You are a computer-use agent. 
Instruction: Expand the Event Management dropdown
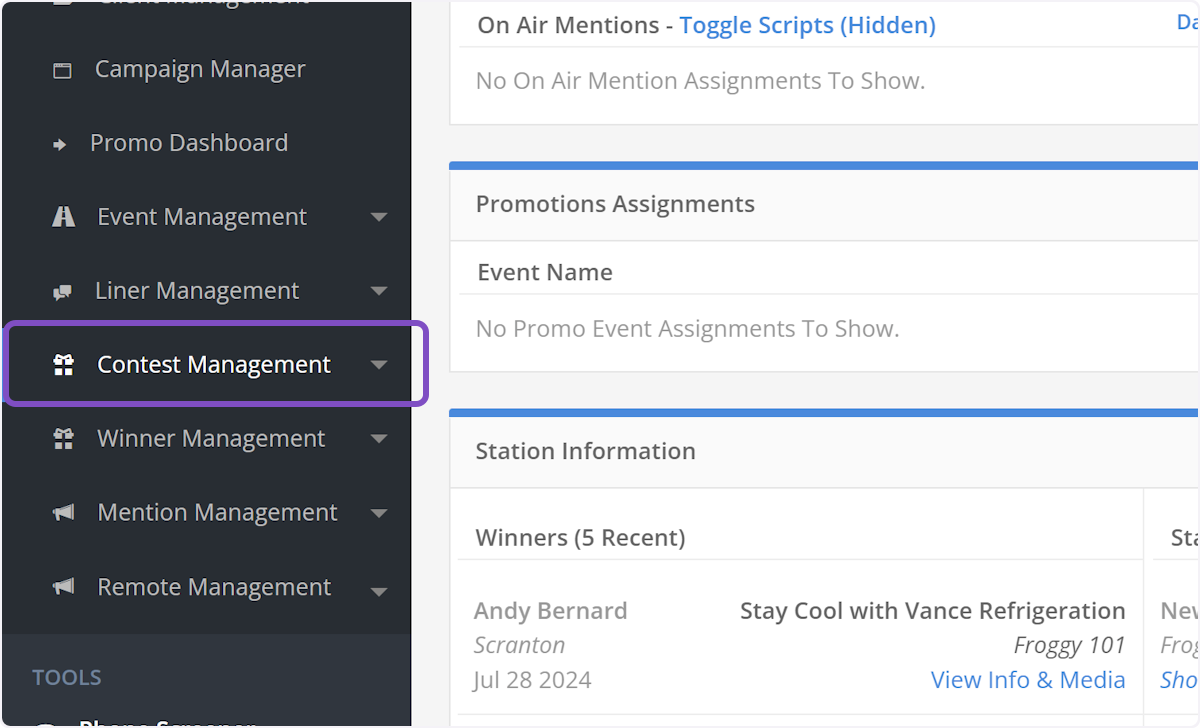click(379, 216)
